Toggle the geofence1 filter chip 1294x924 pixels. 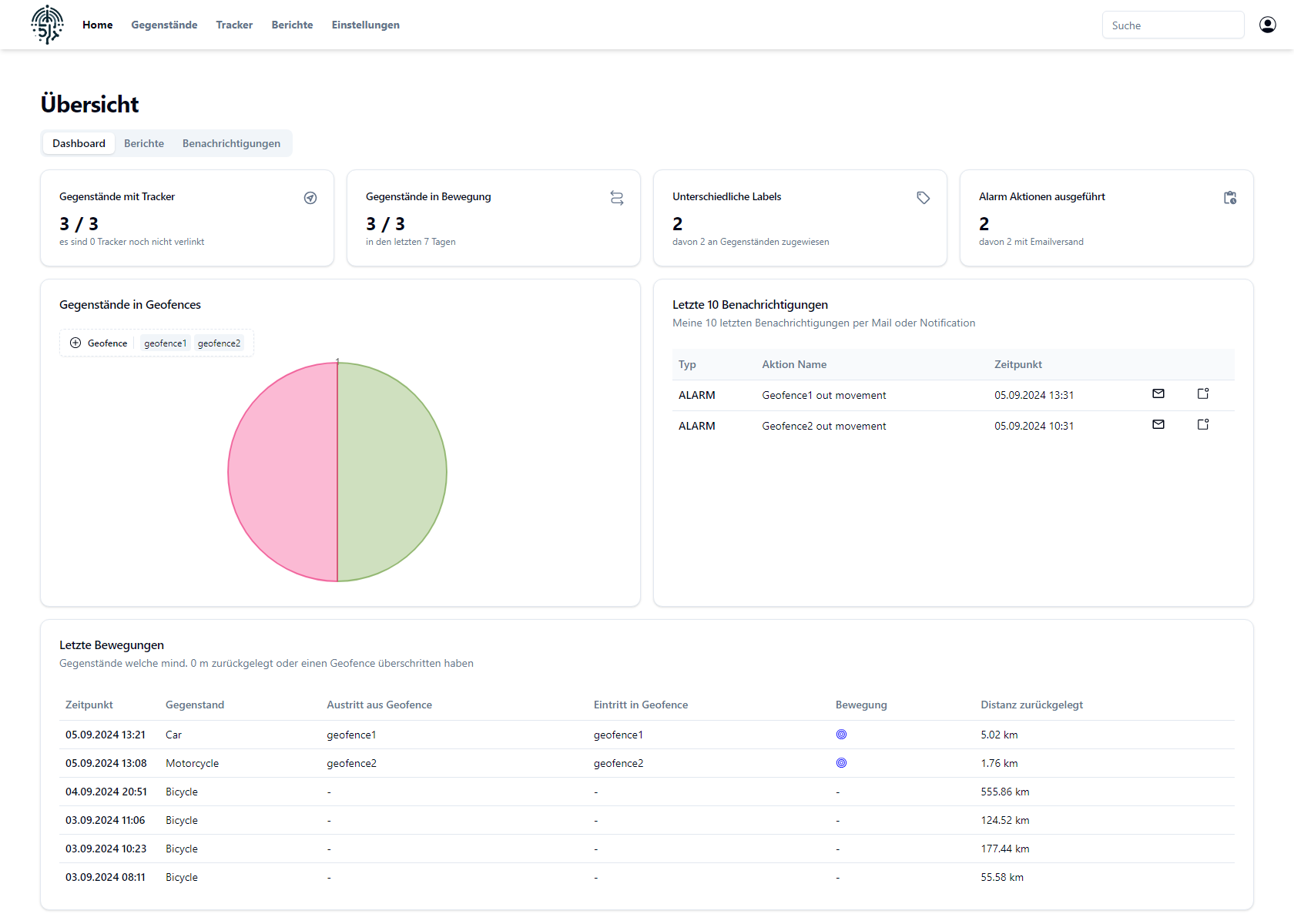(165, 343)
